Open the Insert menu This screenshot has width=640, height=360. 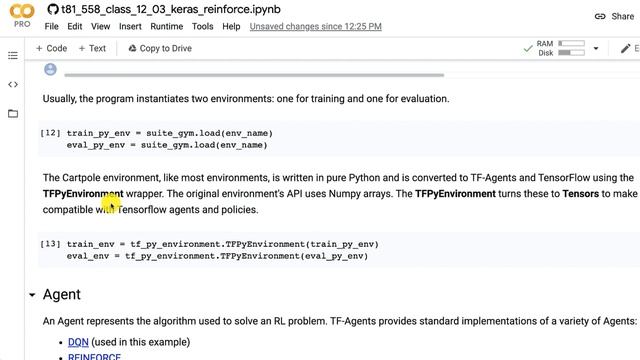tap(130, 27)
